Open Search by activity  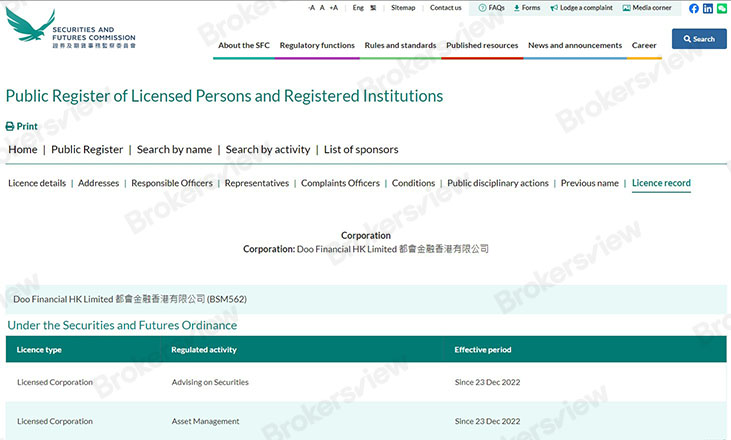[x=268, y=150]
